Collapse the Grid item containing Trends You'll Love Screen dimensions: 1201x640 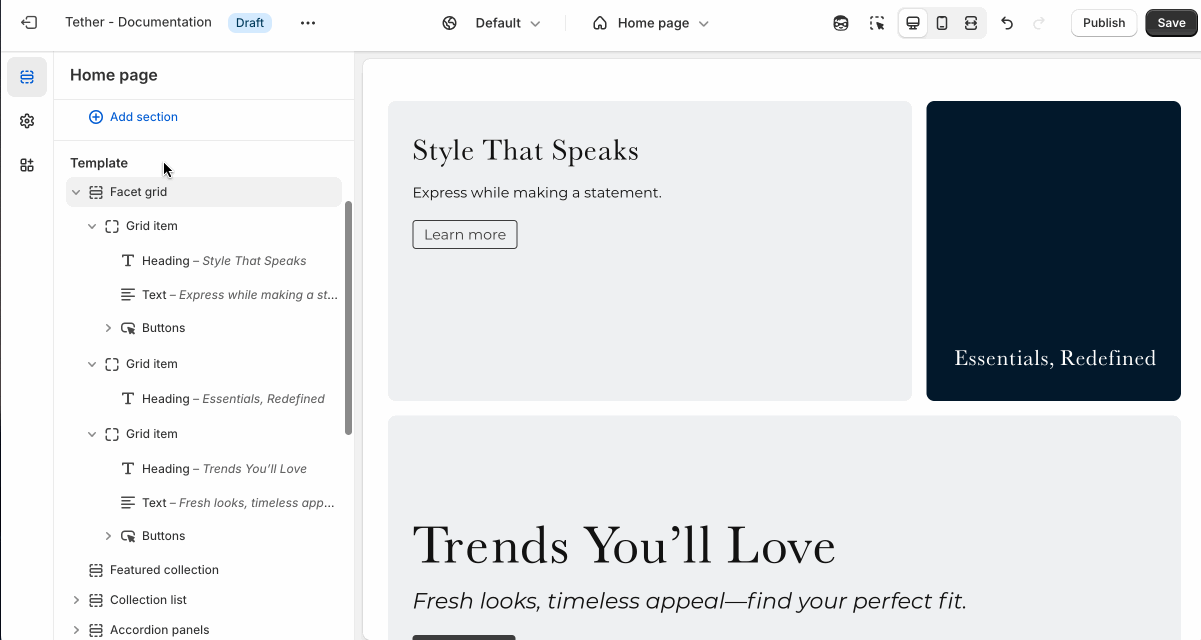[x=92, y=434]
